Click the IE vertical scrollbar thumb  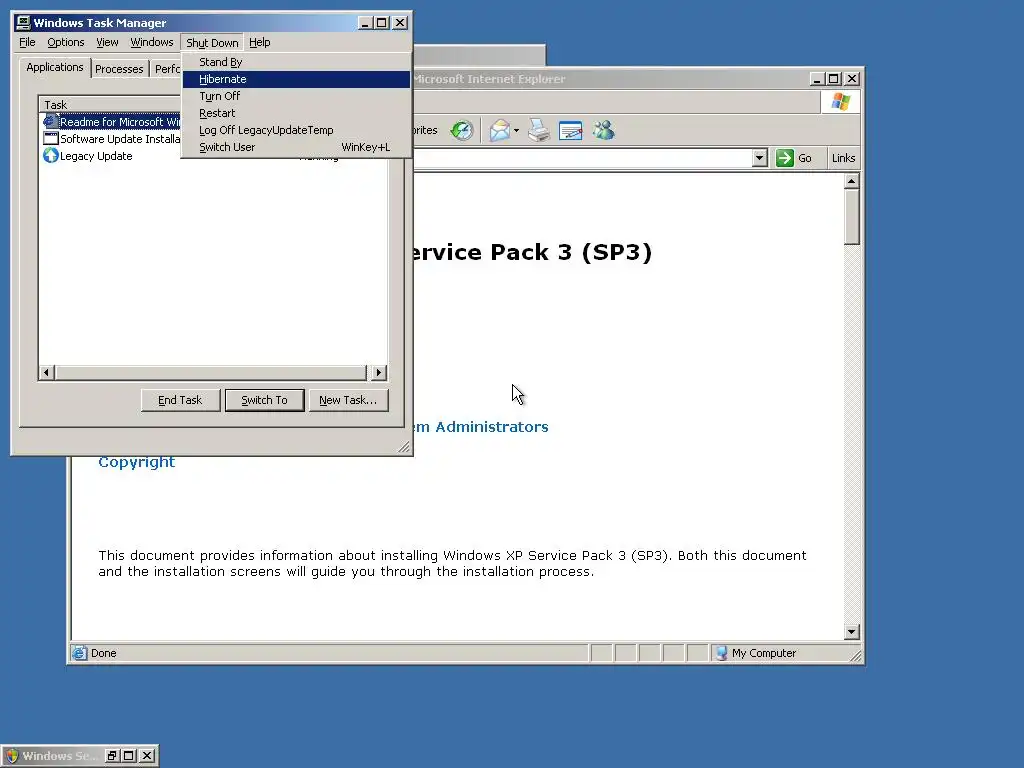pyautogui.click(x=852, y=217)
